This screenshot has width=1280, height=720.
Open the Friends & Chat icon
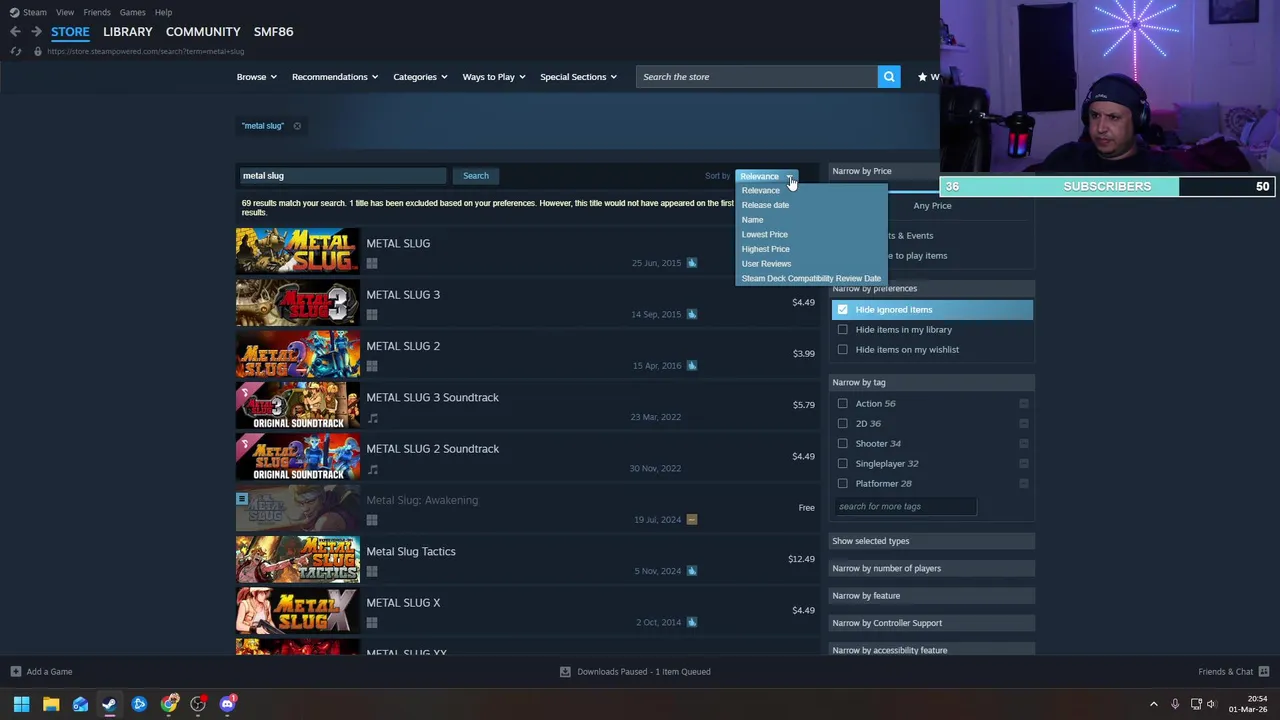(1264, 672)
